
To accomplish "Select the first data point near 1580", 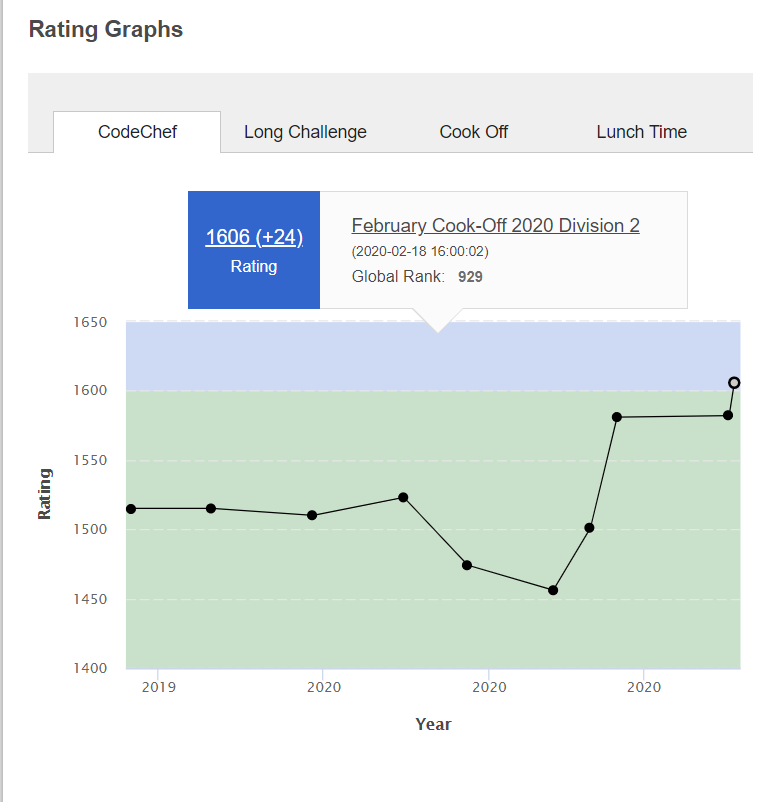I will [617, 417].
